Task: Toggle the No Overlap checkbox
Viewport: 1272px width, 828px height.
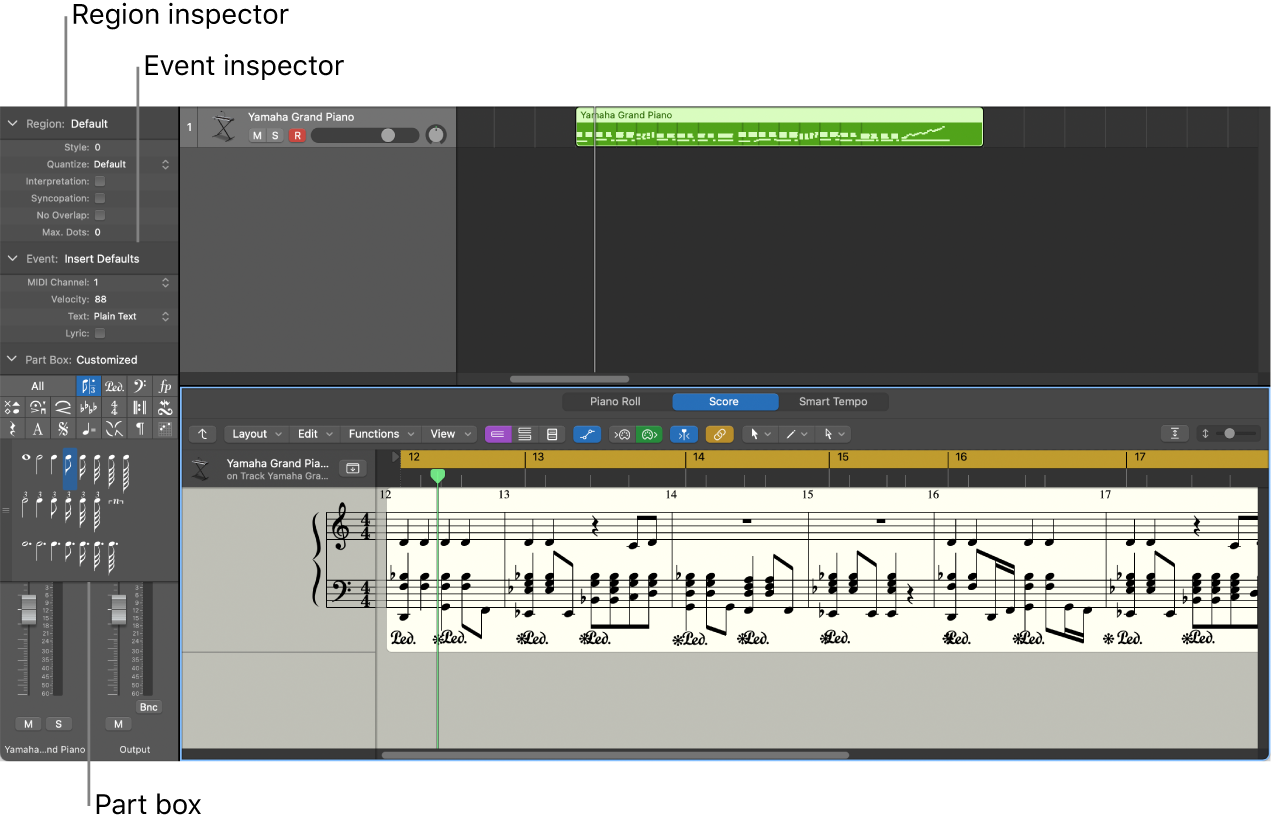Action: click(x=100, y=215)
